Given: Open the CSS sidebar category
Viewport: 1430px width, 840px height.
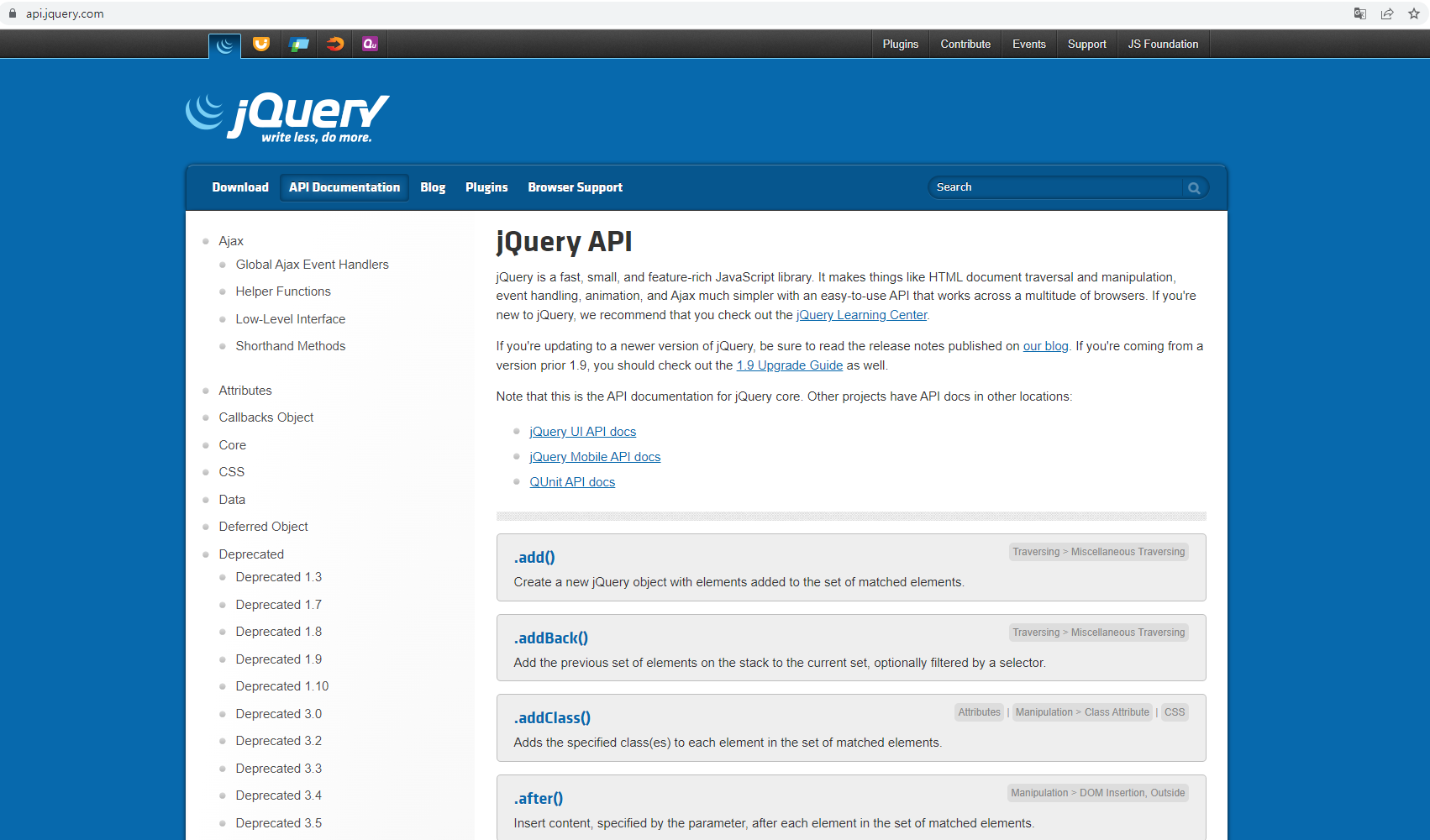Looking at the screenshot, I should click(x=232, y=472).
